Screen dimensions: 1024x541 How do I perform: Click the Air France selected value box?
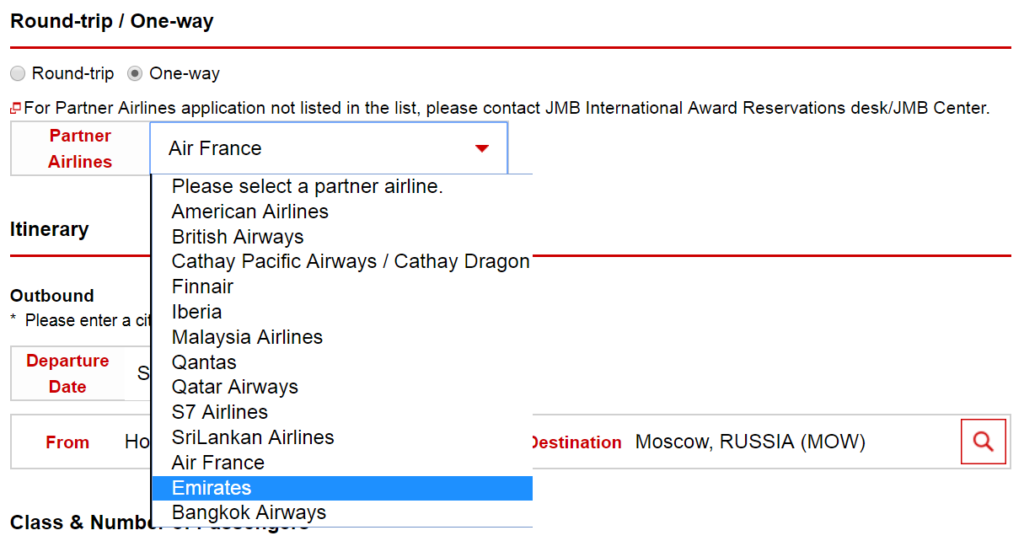click(x=328, y=148)
